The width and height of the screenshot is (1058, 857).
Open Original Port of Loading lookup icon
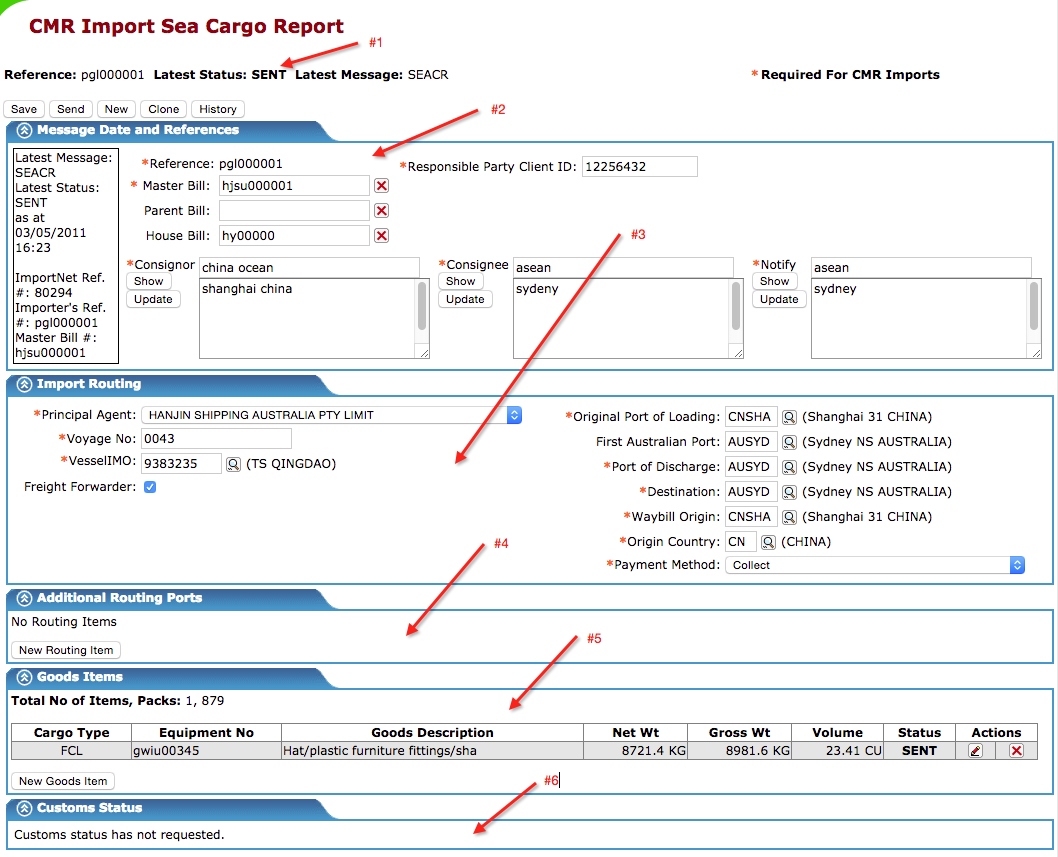click(789, 417)
